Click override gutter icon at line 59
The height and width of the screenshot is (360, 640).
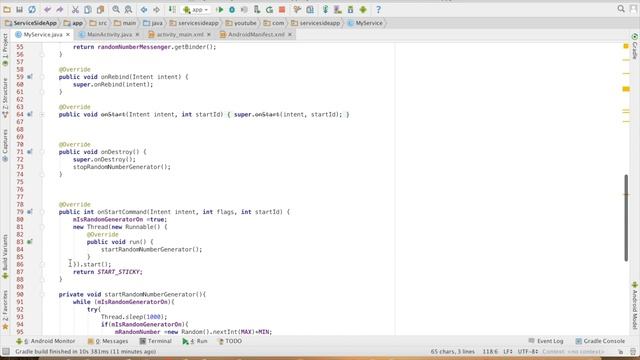tap(30, 77)
